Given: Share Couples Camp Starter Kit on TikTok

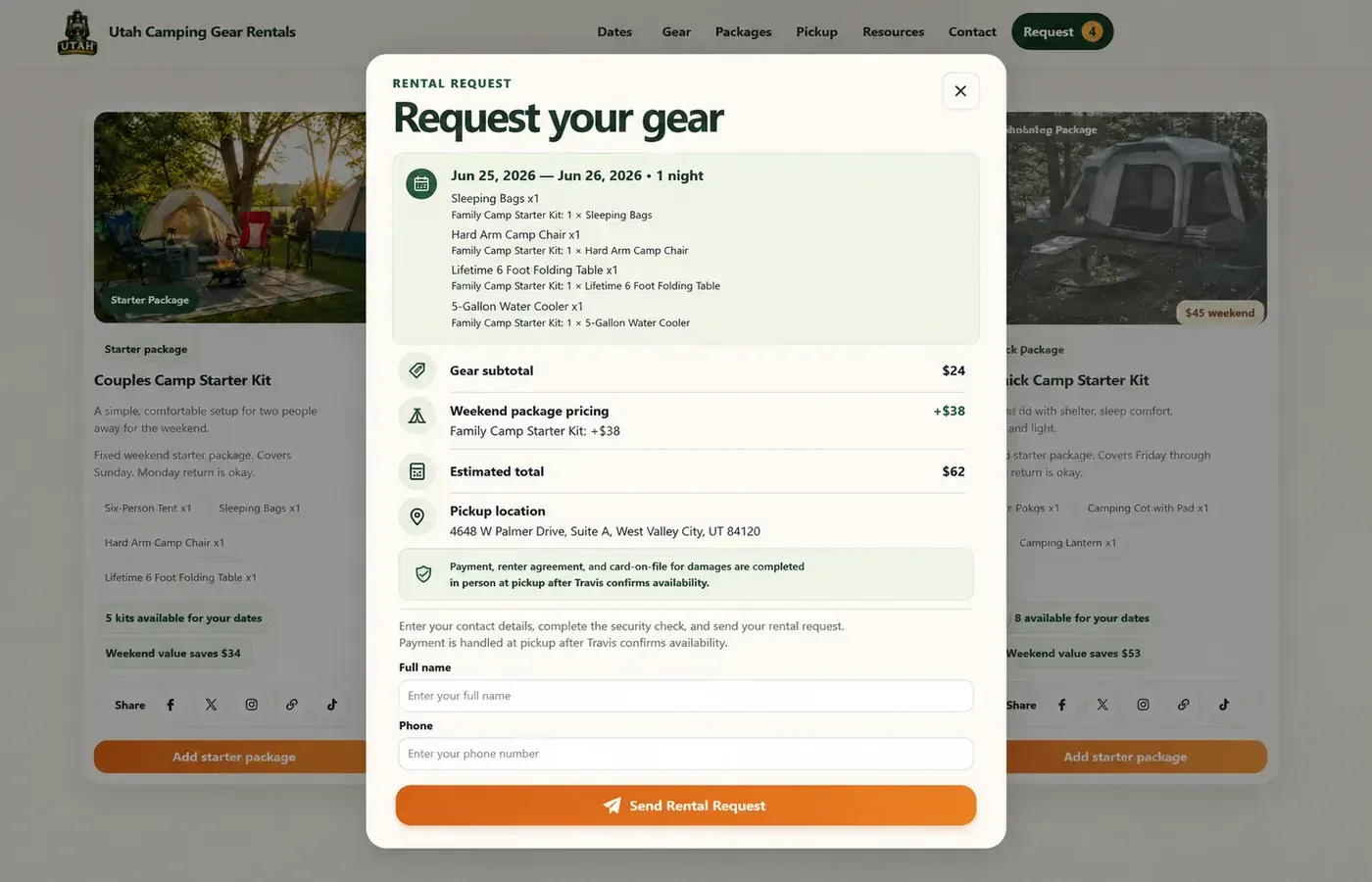Looking at the screenshot, I should coord(332,705).
